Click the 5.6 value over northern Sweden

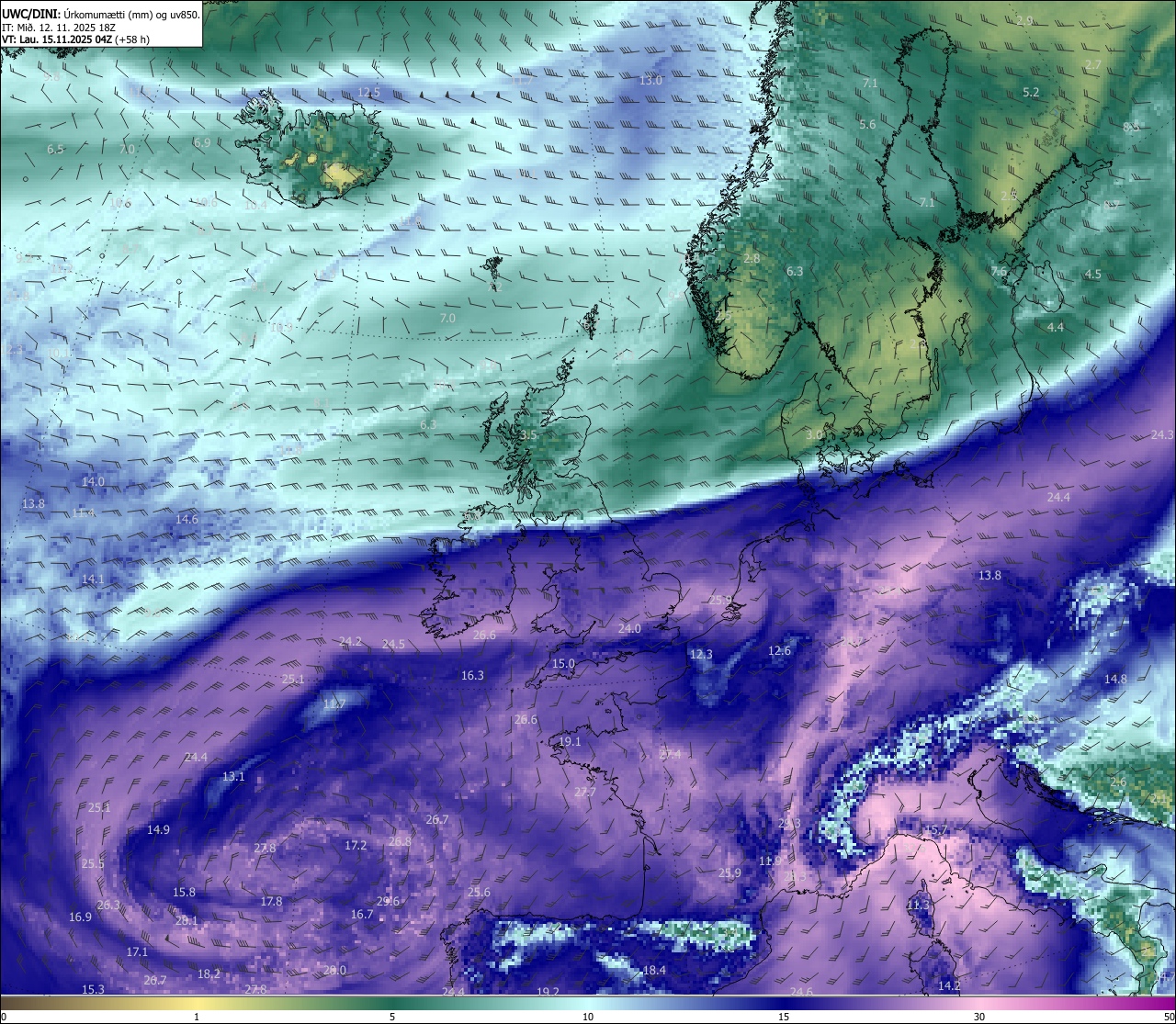click(867, 125)
